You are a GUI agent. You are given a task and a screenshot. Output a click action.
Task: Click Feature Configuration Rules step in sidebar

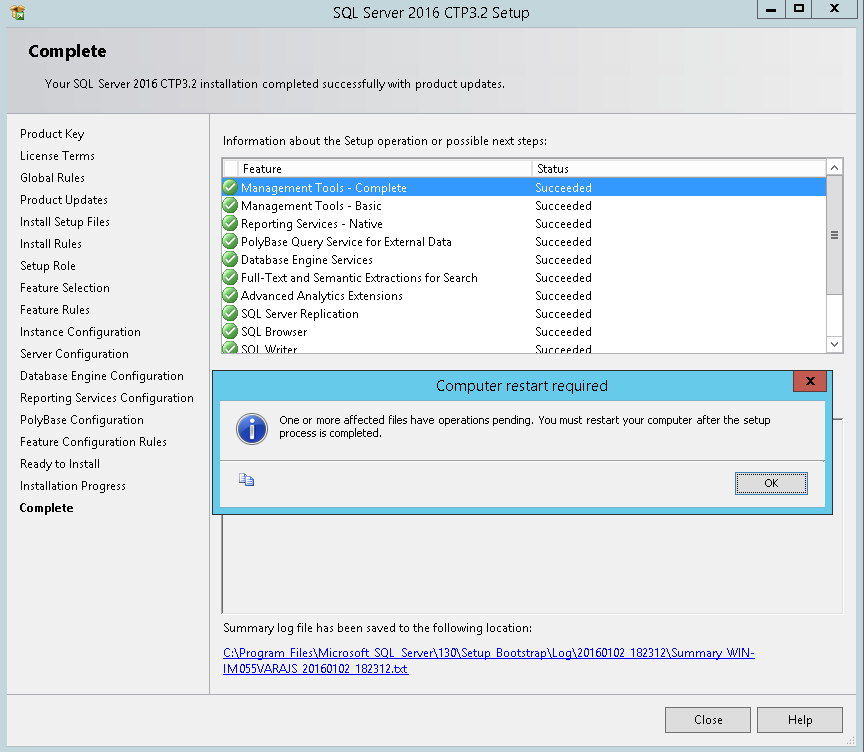(x=93, y=442)
